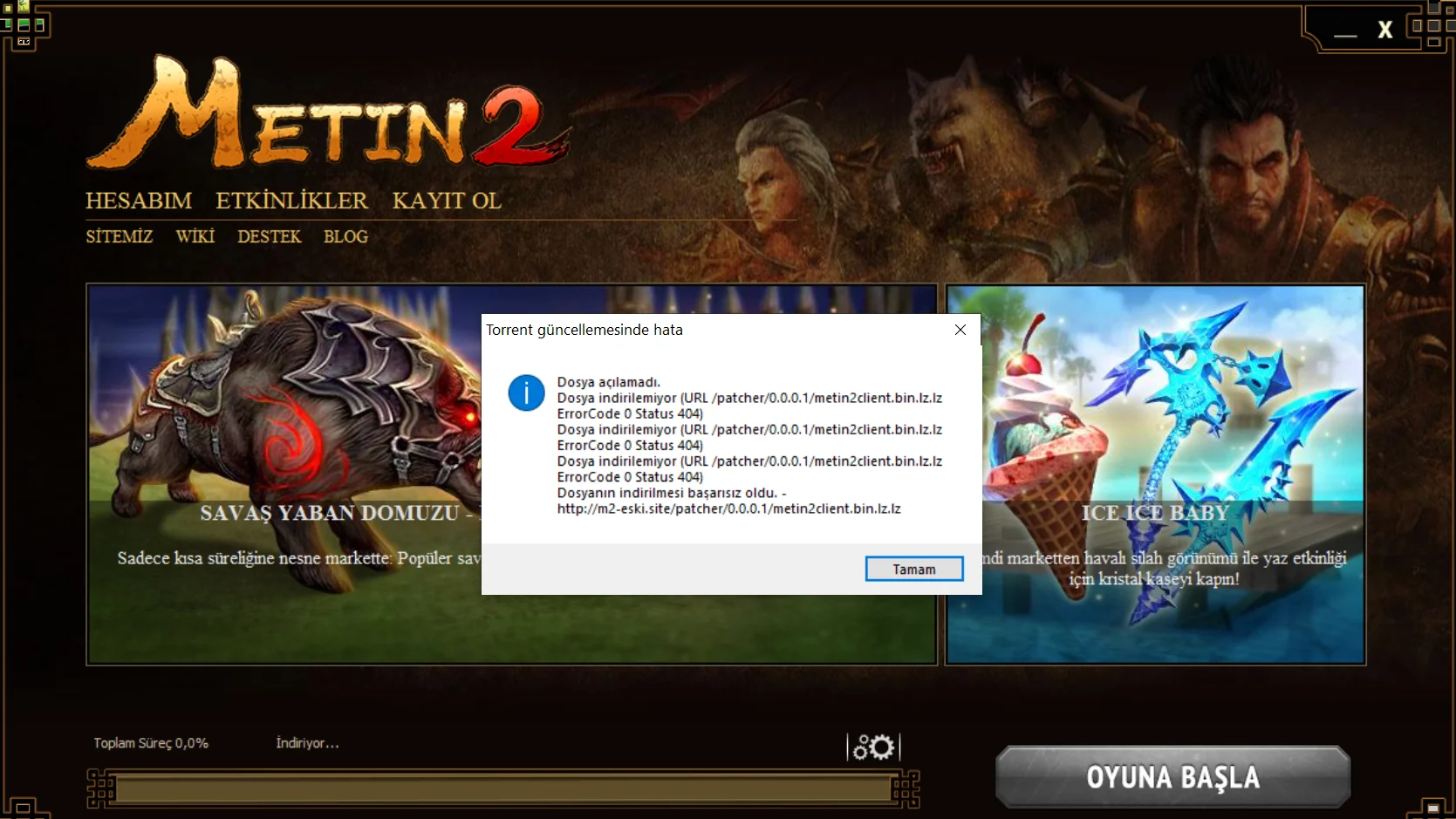Visit the SİTEMİZ link
The width and height of the screenshot is (1456, 819).
tap(119, 236)
